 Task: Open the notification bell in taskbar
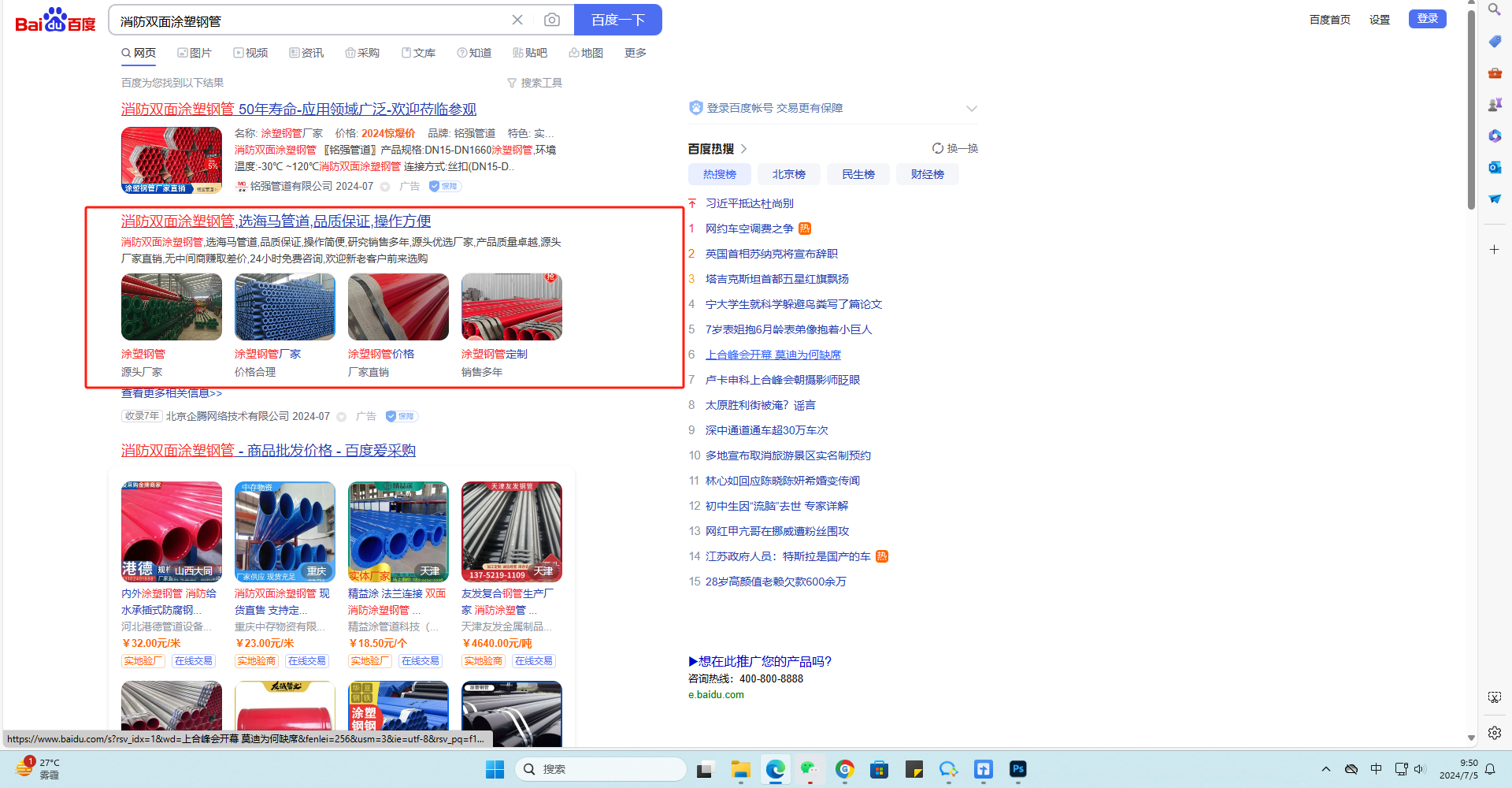click(1490, 769)
